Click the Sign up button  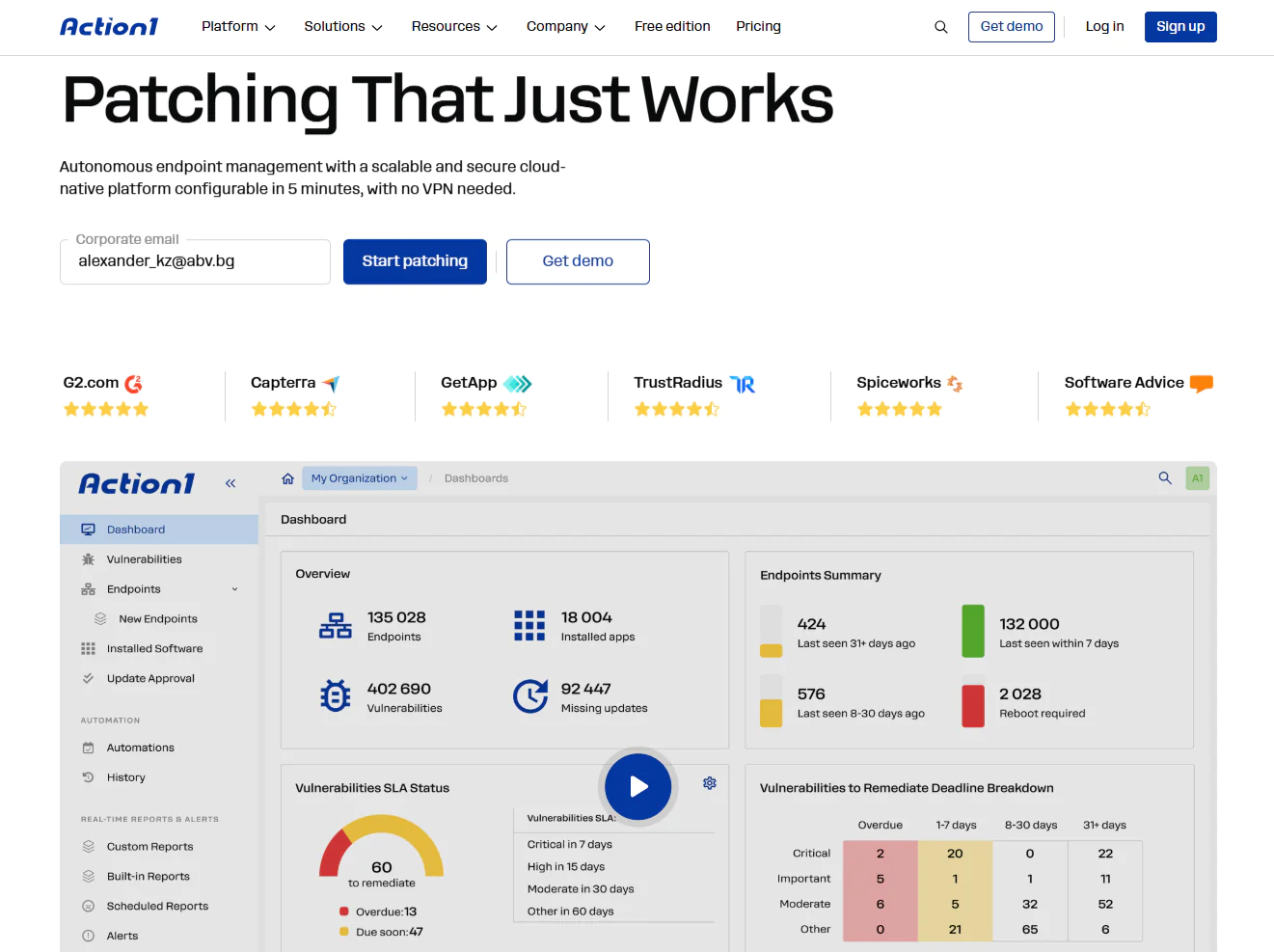coord(1180,27)
